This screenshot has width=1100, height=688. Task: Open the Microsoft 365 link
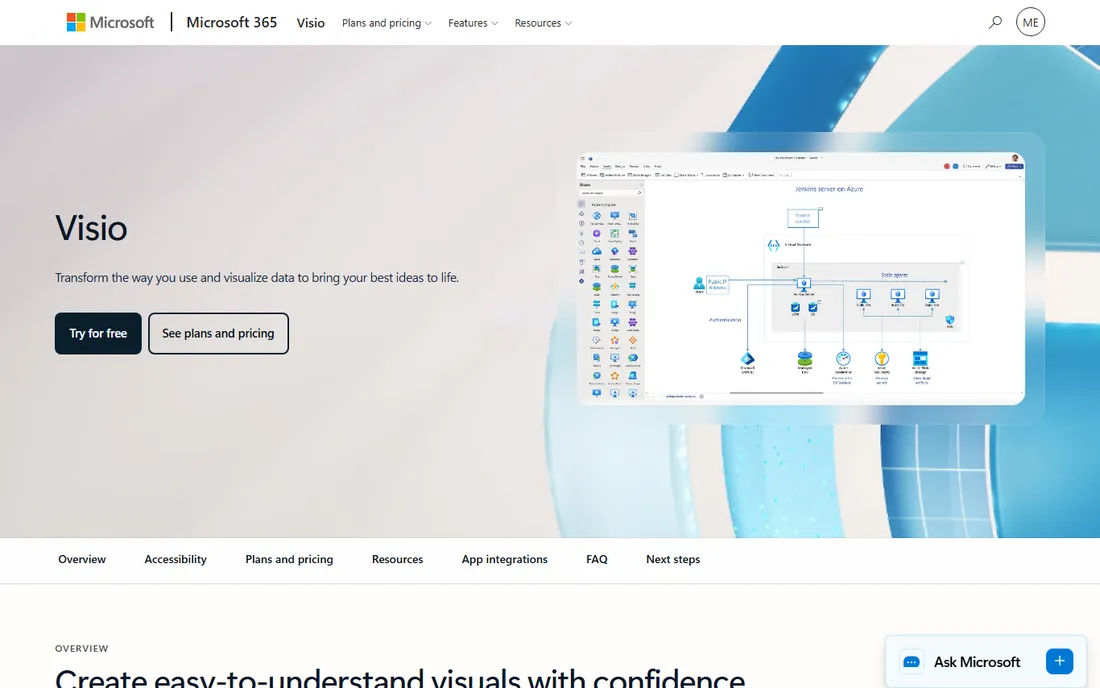coord(232,22)
